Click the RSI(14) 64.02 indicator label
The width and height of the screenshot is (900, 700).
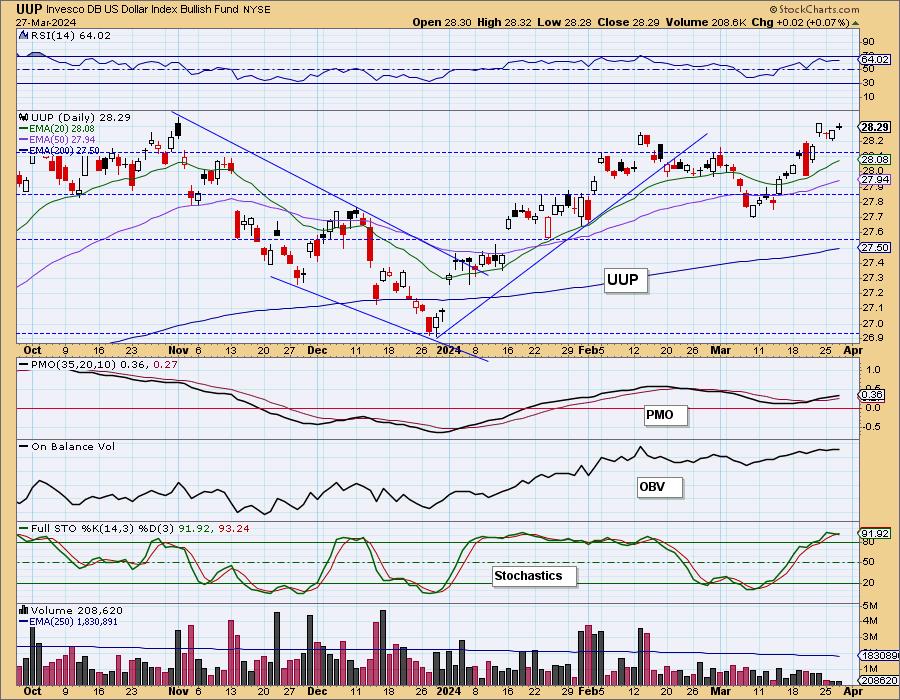(x=70, y=35)
